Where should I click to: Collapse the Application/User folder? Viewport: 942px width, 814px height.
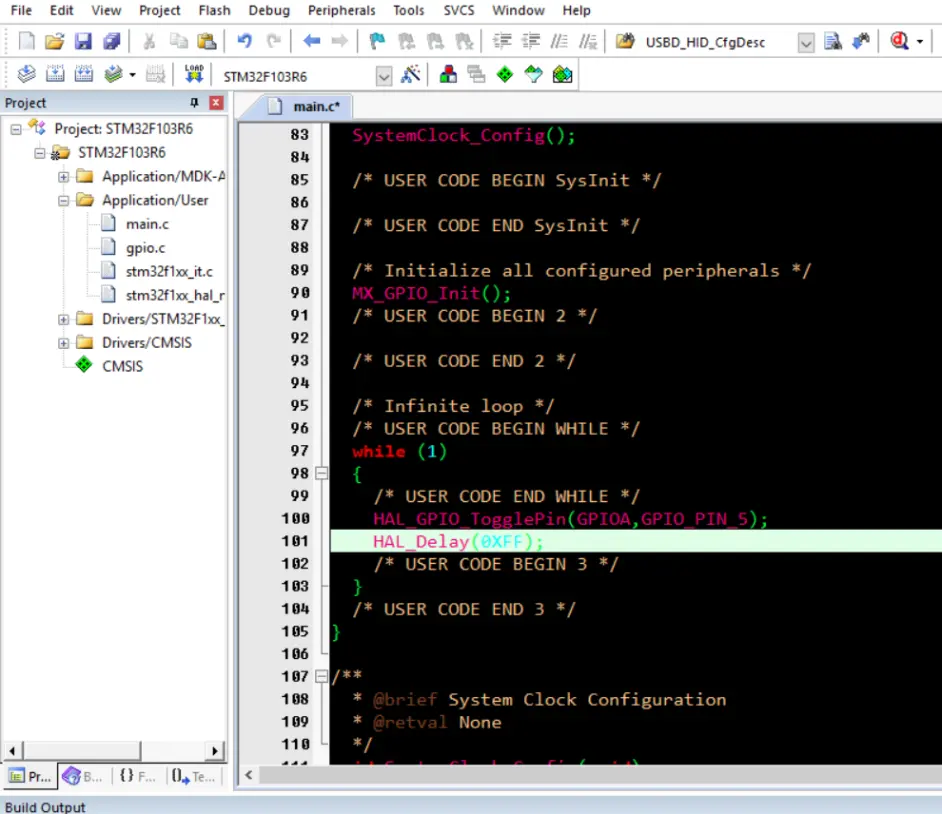tap(64, 201)
